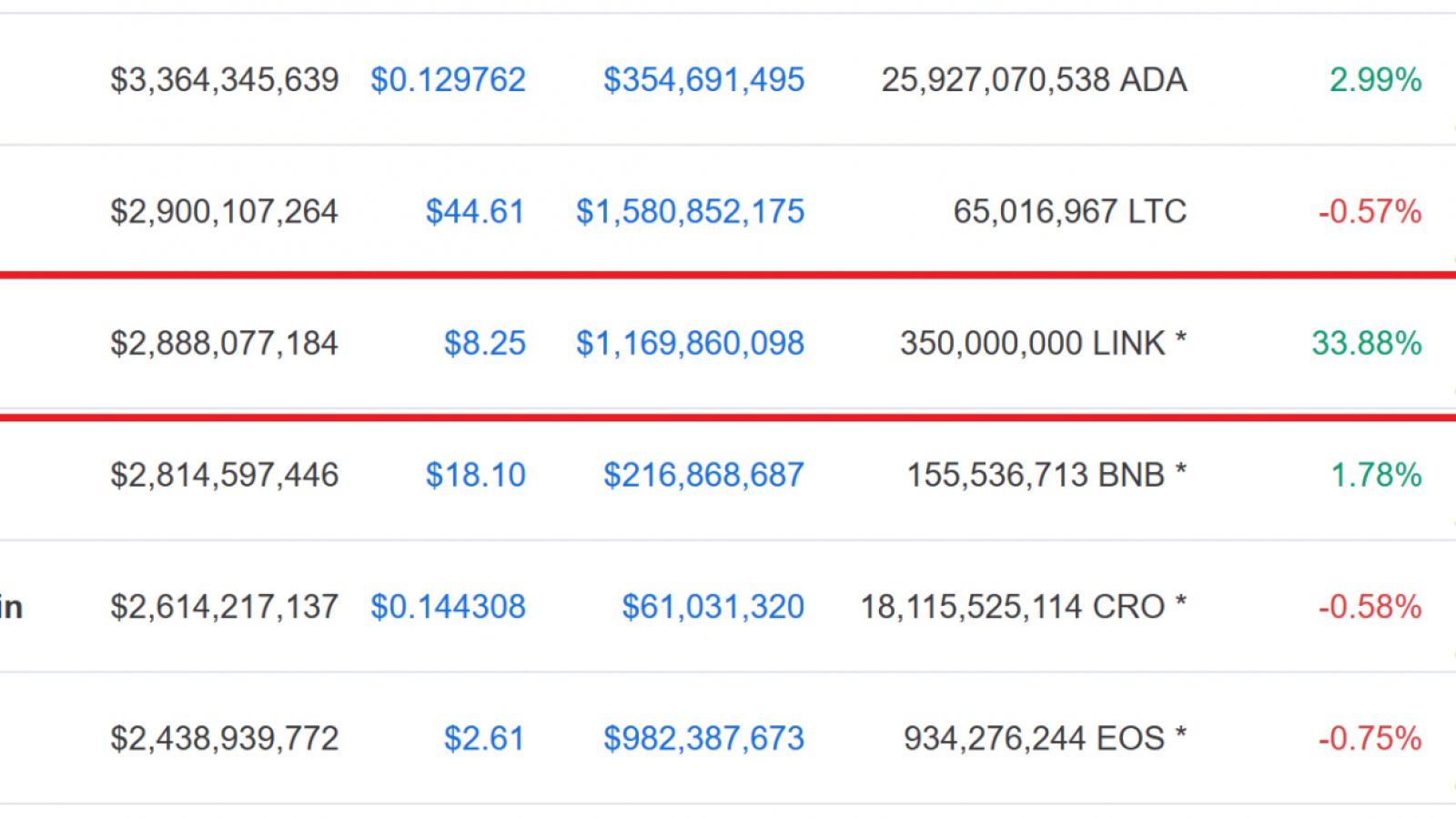Select supply 65,016,967 LTC
The width and height of the screenshot is (1456, 819).
click(1070, 212)
